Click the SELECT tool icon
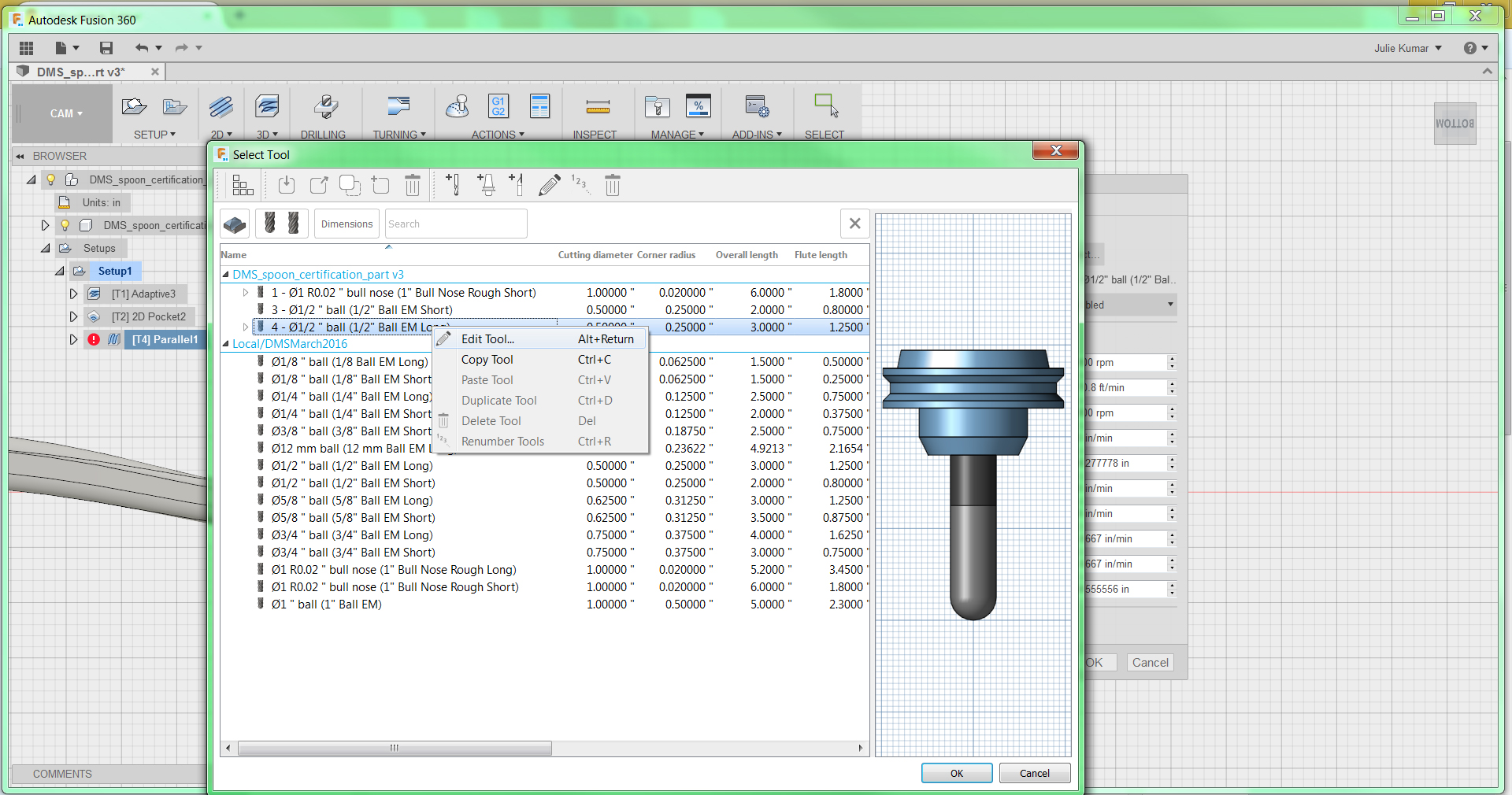Image resolution: width=1512 pixels, height=795 pixels. point(826,106)
